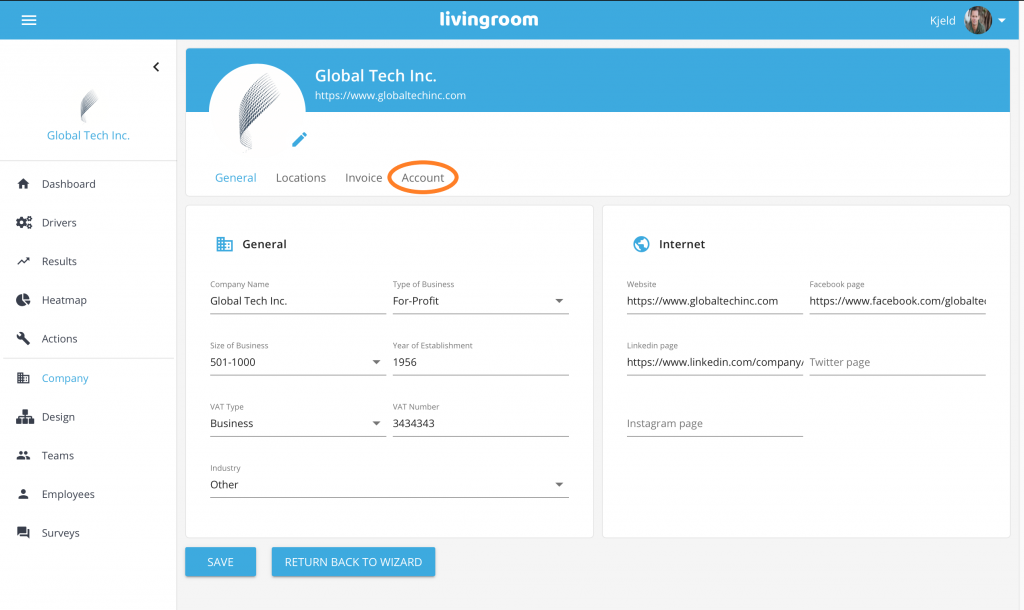
Task: Focus the Website field
Action: tap(714, 301)
